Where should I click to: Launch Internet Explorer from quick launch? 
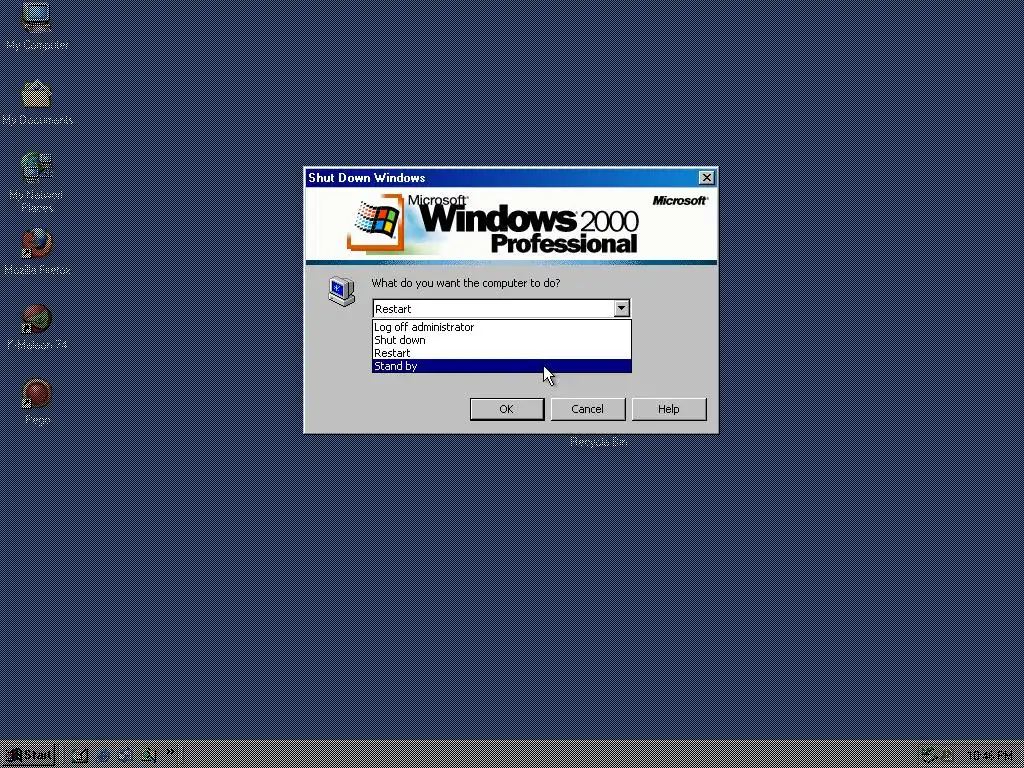point(103,756)
